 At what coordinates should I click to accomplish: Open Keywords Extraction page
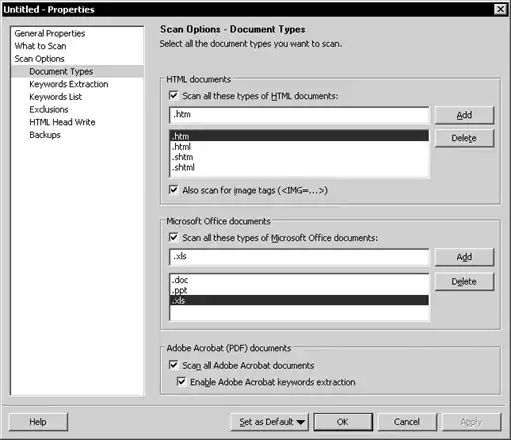69,84
